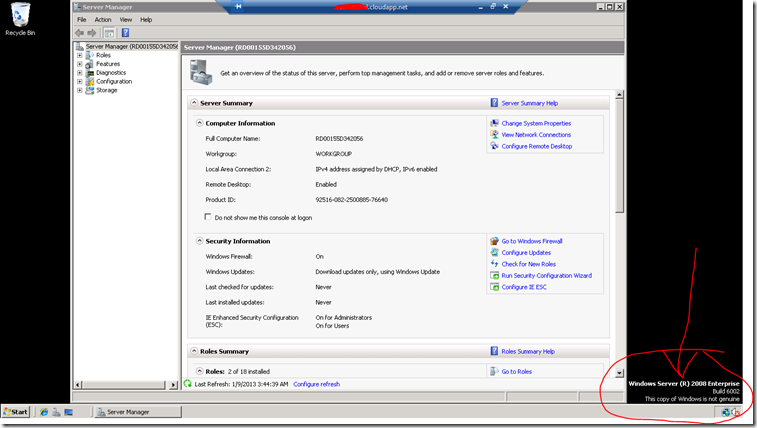Open Server Summary Help link

coord(530,103)
